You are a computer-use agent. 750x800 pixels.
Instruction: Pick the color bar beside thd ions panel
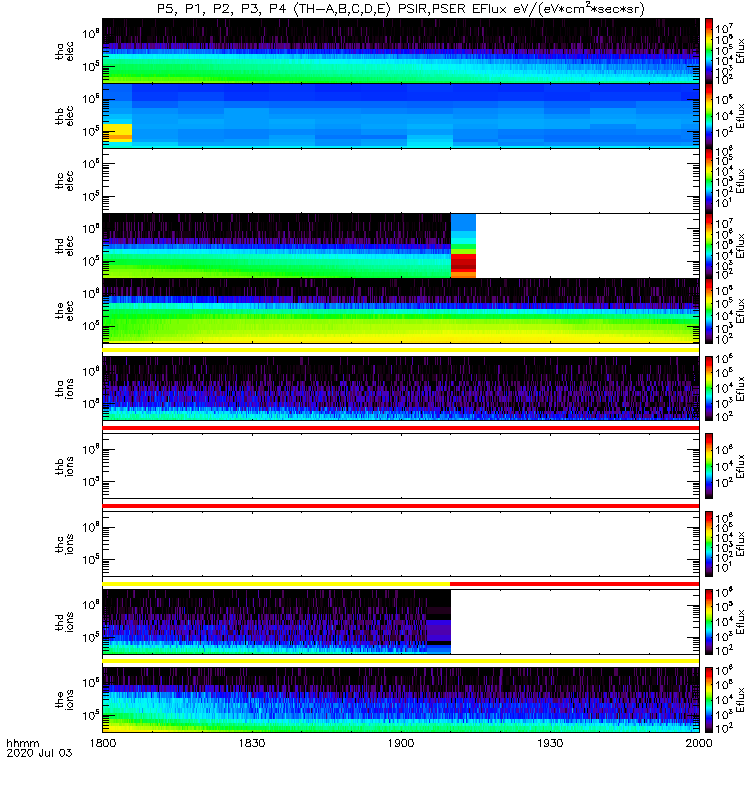coord(709,621)
